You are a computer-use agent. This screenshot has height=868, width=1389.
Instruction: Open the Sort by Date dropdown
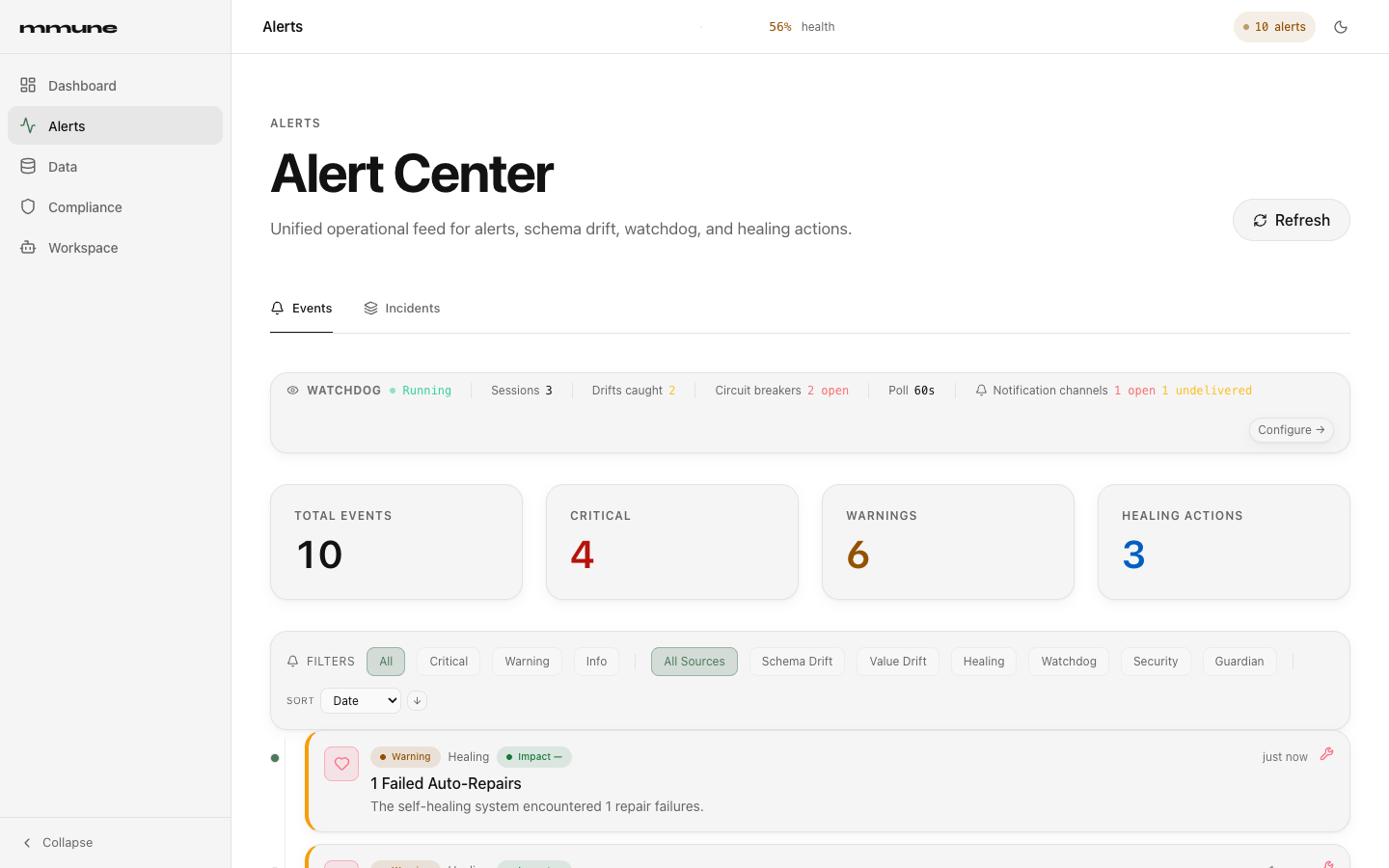coord(361,701)
